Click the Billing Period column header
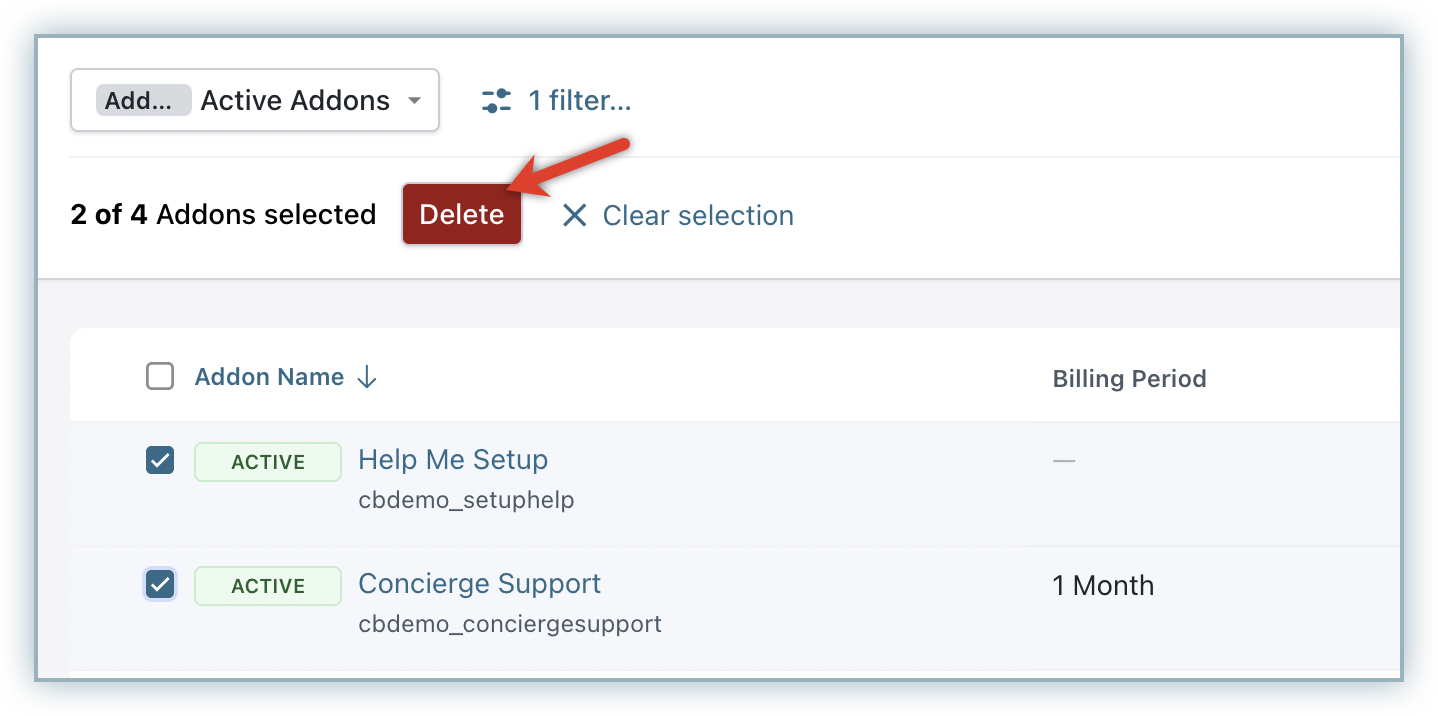This screenshot has height=716, width=1438. pos(1129,379)
